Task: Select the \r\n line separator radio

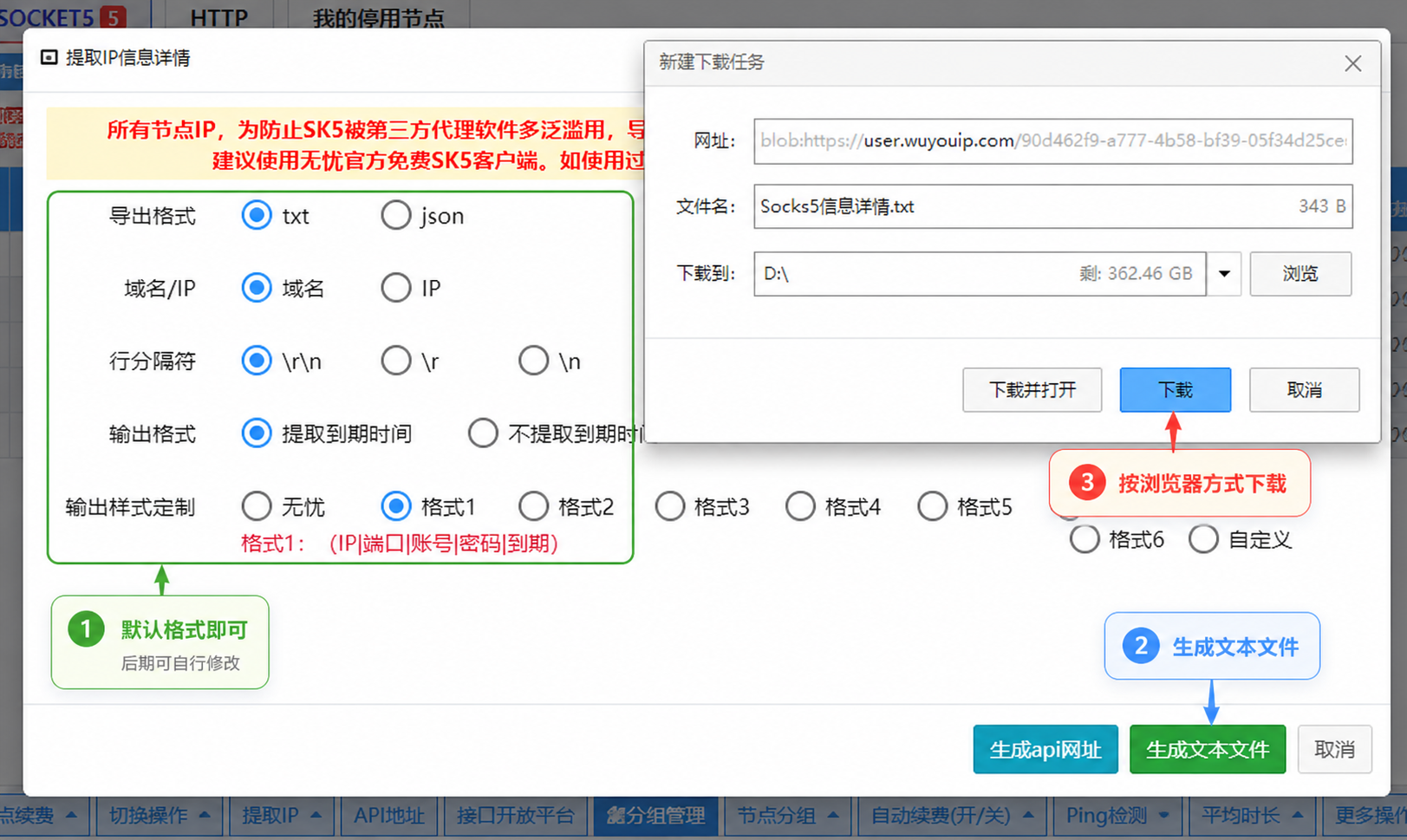Action: click(x=256, y=361)
